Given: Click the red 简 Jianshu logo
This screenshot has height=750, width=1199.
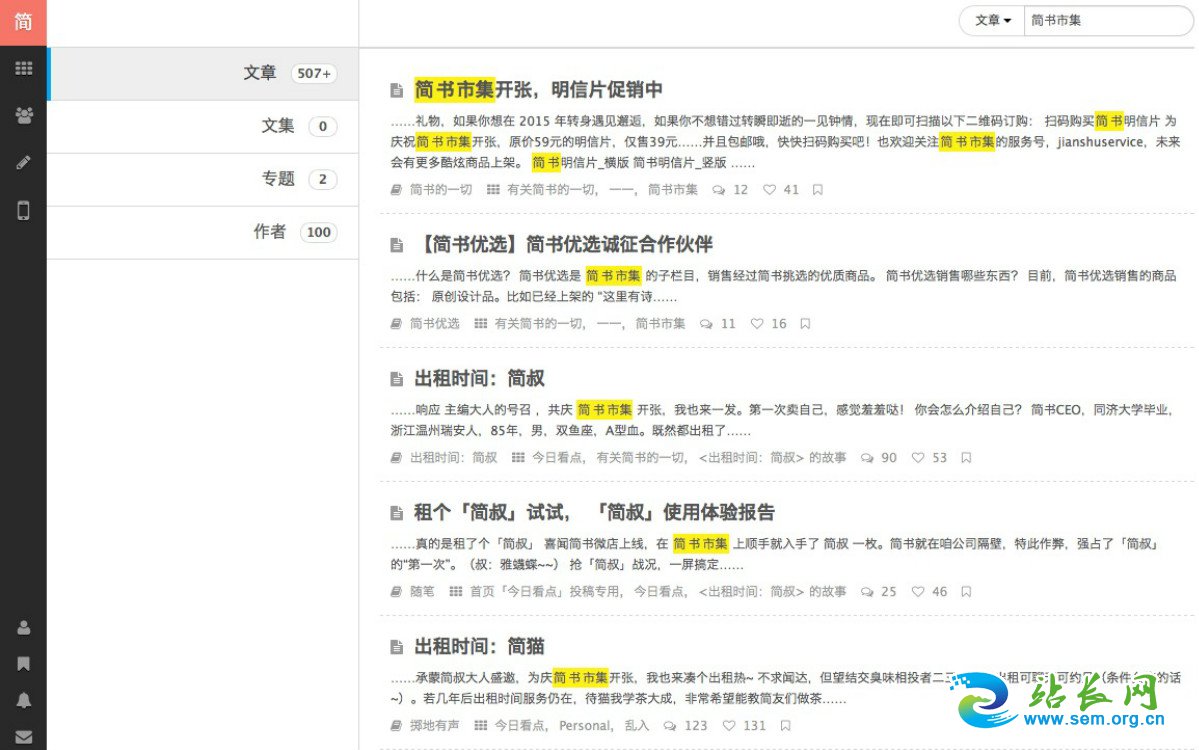Looking at the screenshot, I should click(x=23, y=22).
